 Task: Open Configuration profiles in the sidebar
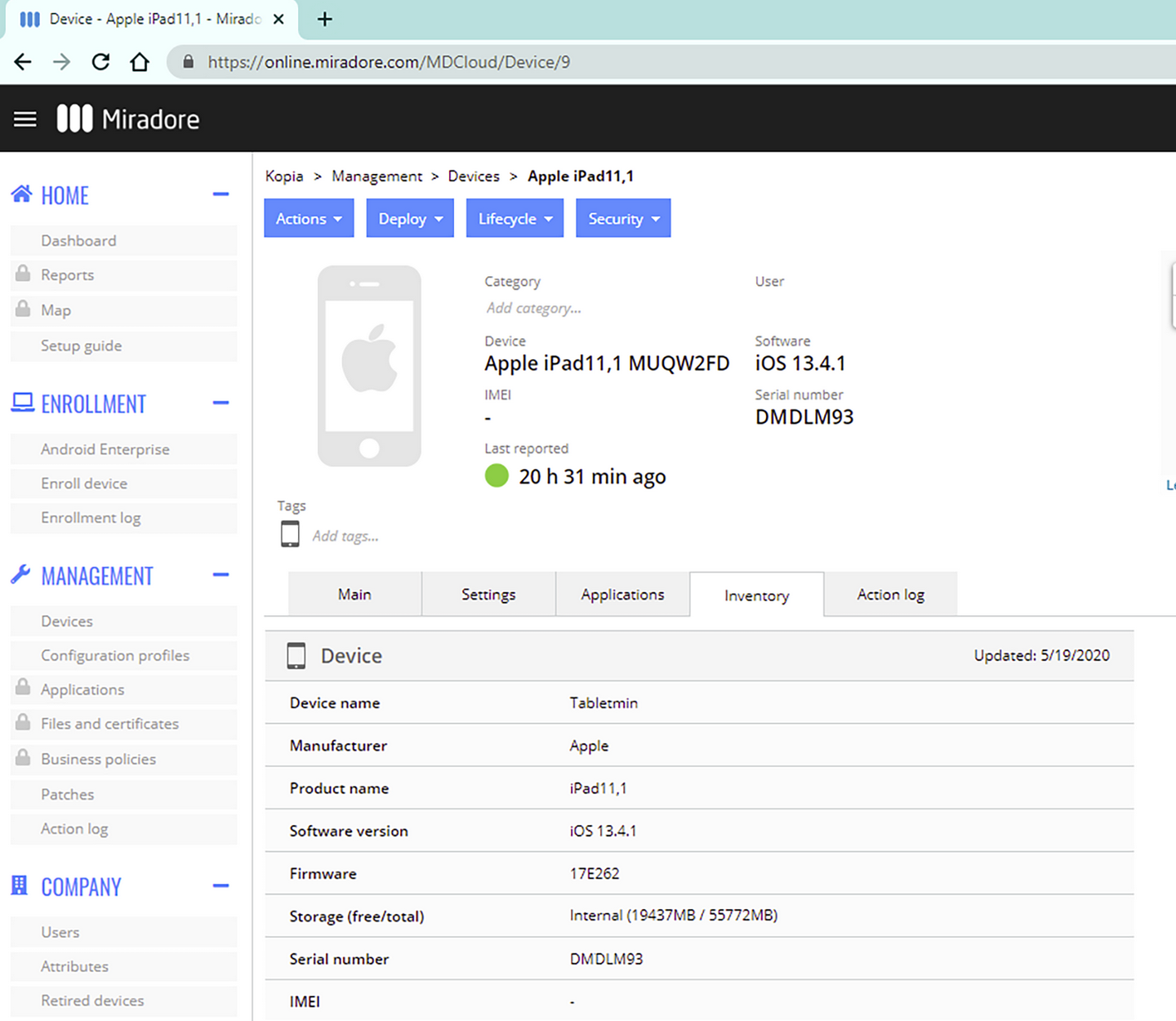115,655
